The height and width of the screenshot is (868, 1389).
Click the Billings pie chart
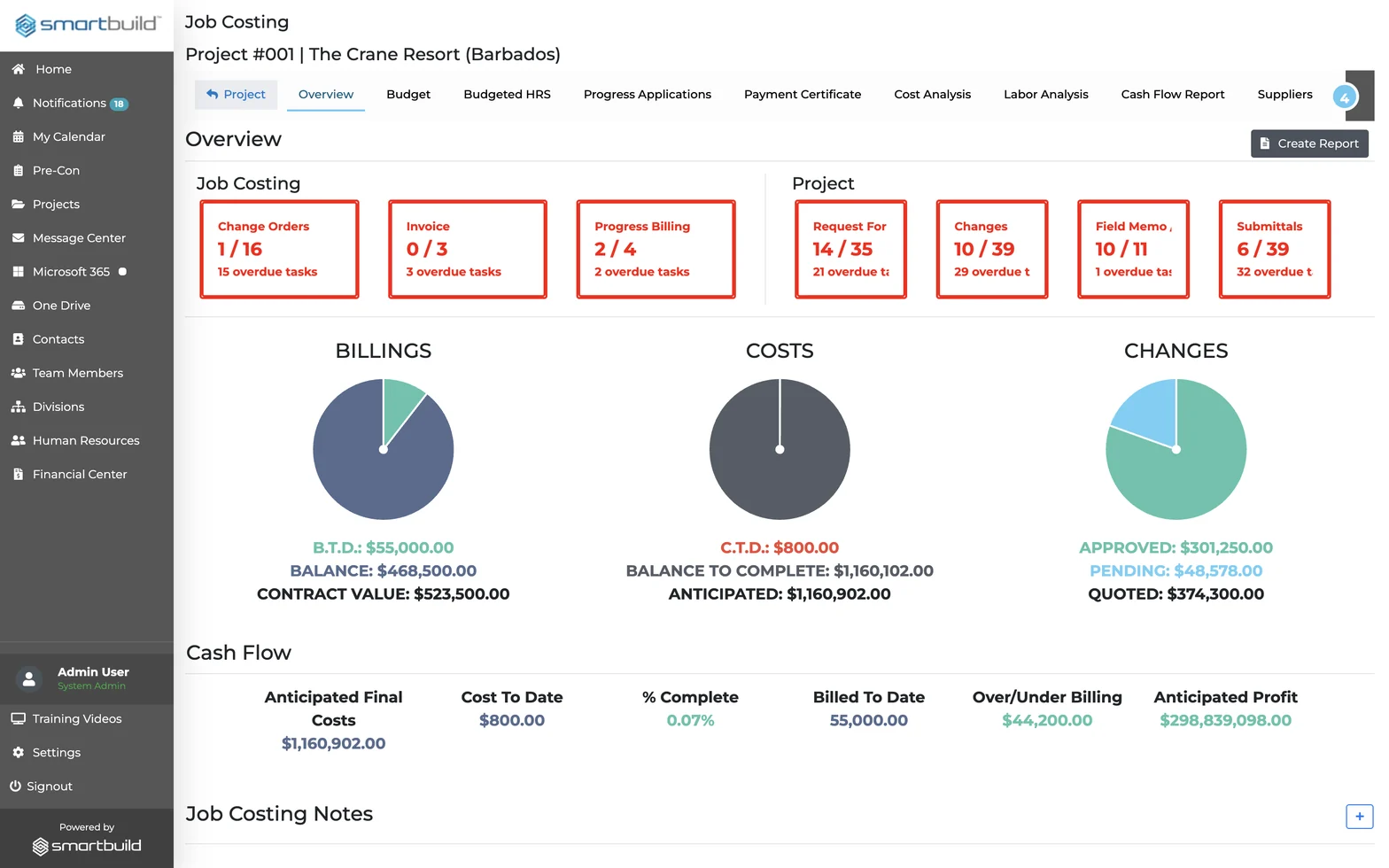point(384,449)
